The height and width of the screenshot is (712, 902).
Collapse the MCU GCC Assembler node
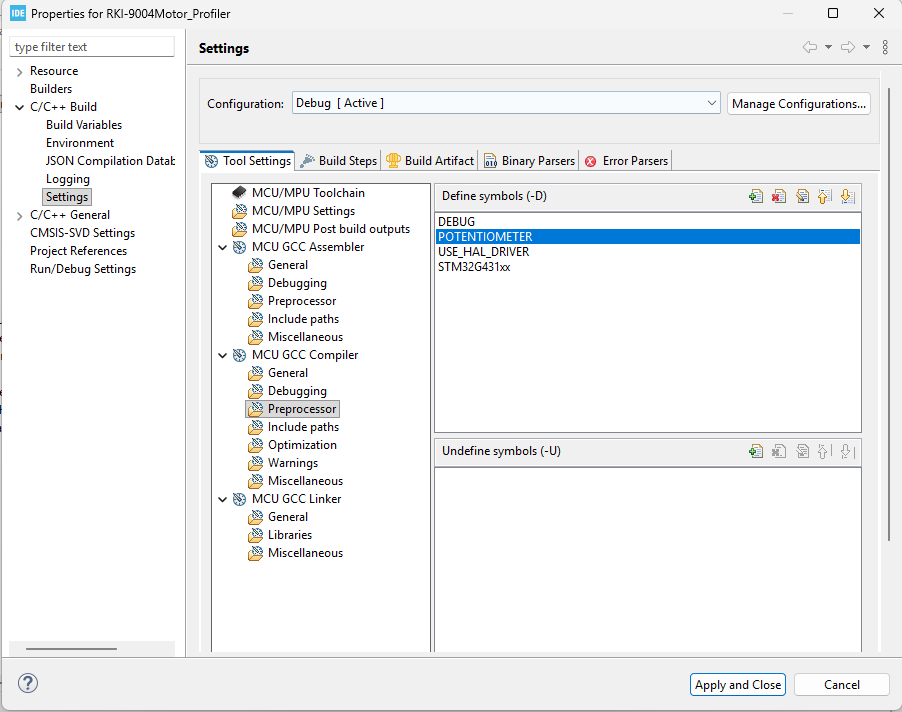pos(223,247)
